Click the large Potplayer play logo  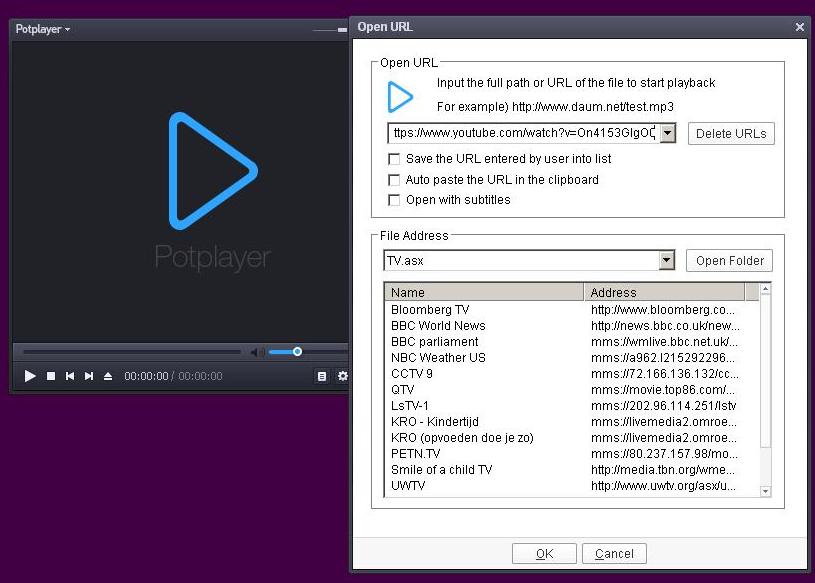click(213, 171)
